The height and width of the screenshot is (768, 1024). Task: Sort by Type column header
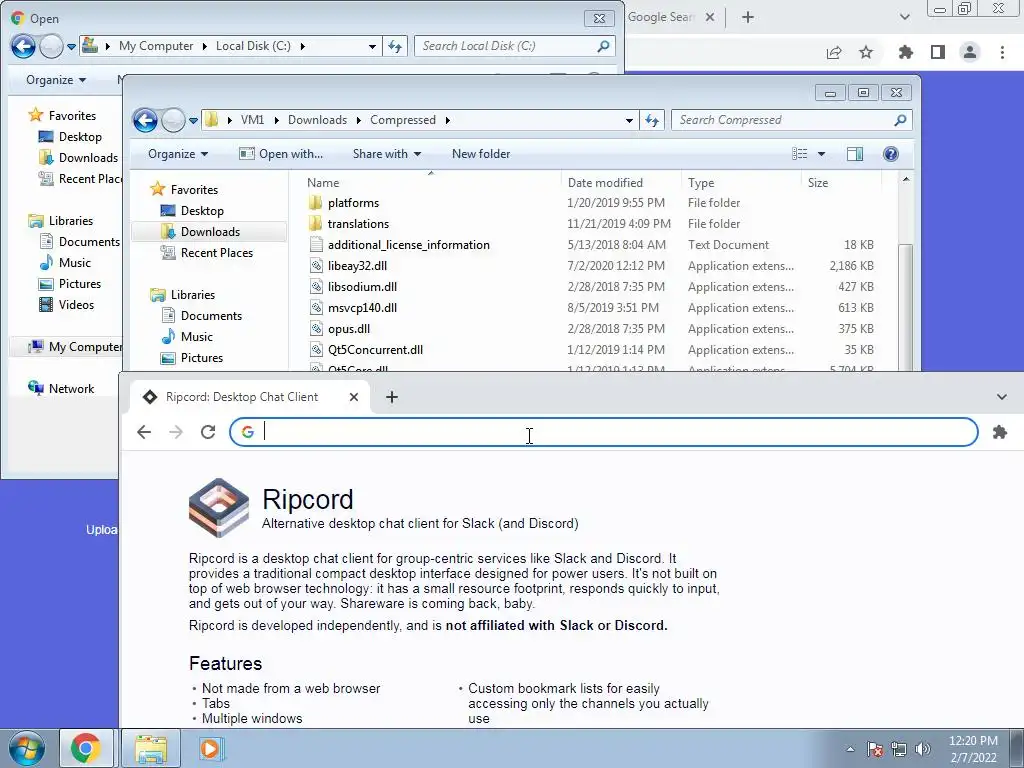701,183
